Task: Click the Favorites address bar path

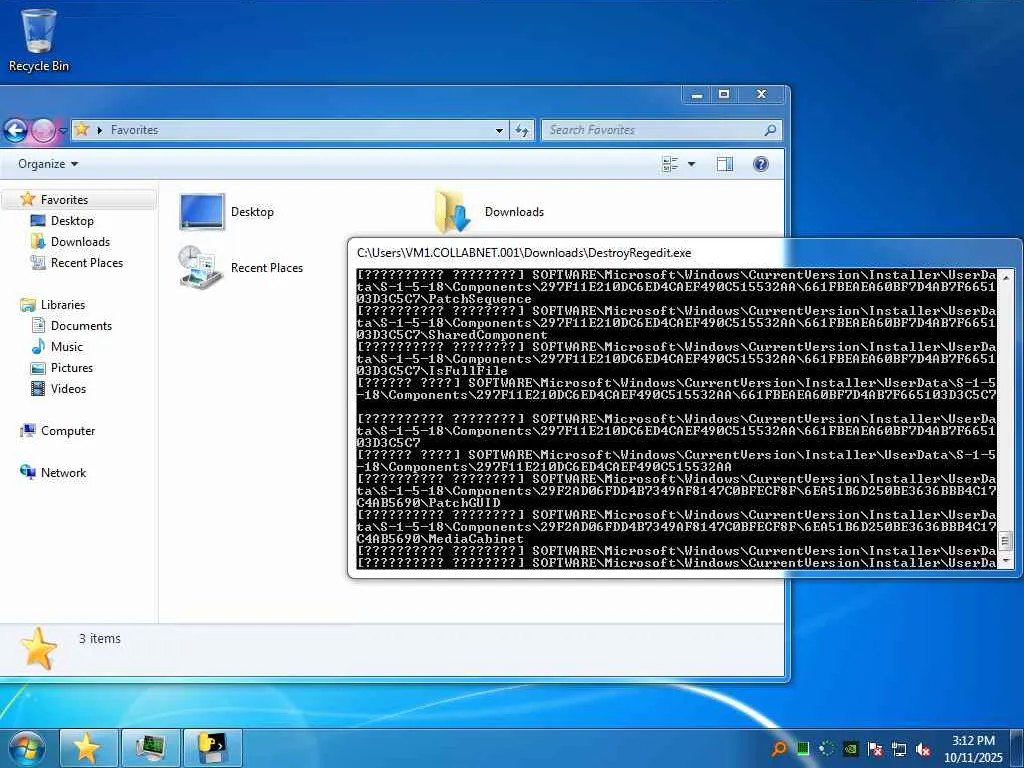Action: (135, 130)
